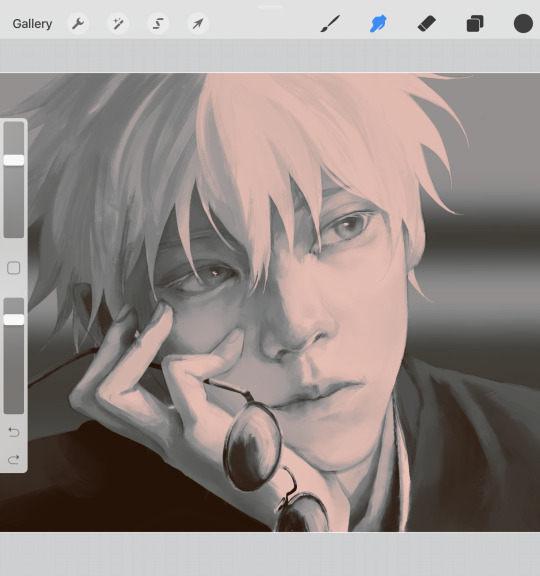Activate the Transform arrow tool
The image size is (540, 576).
pyautogui.click(x=198, y=24)
